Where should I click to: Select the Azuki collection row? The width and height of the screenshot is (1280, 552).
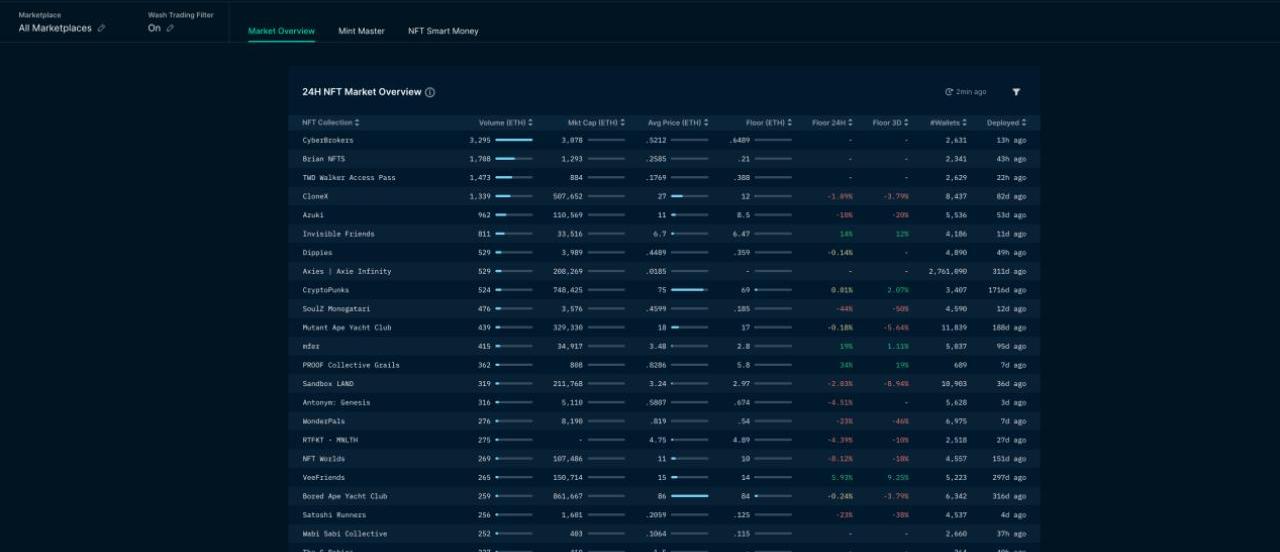click(x=313, y=215)
